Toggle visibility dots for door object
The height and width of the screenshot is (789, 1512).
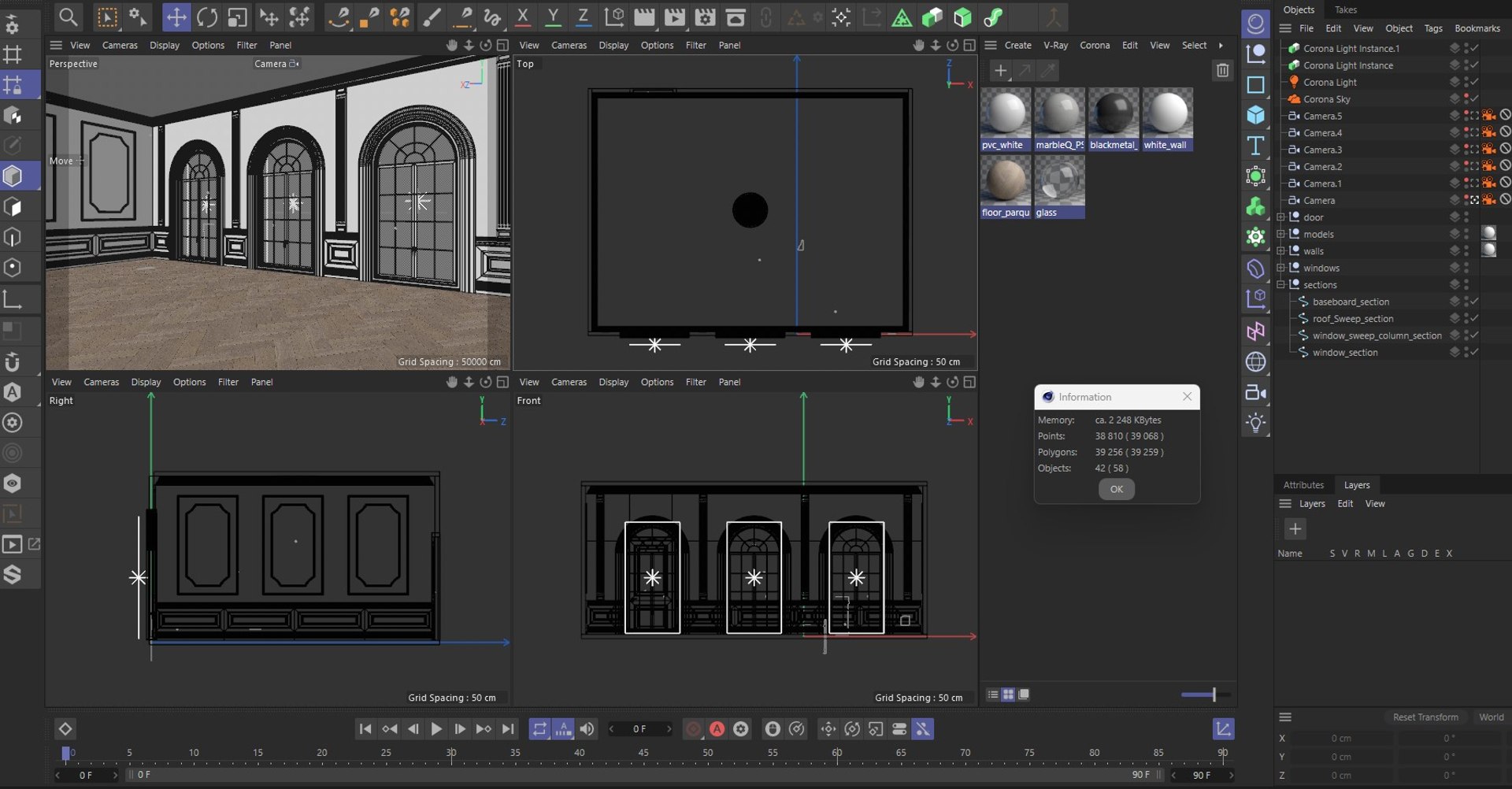(1466, 217)
